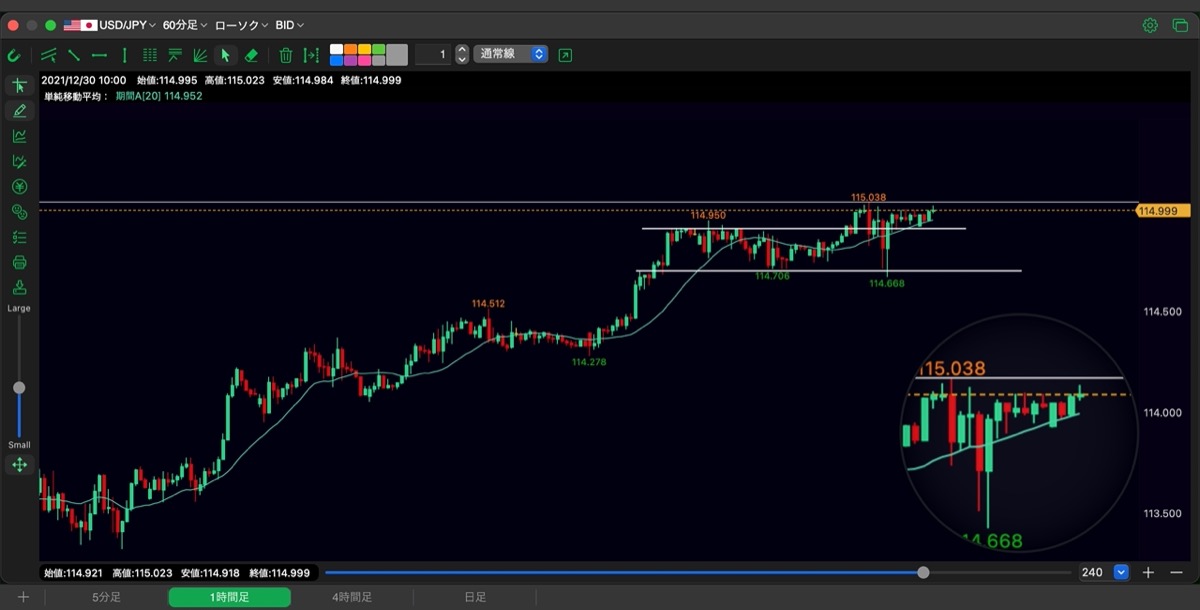Click the yen currency icon
This screenshot has width=1200, height=610.
pyautogui.click(x=19, y=187)
